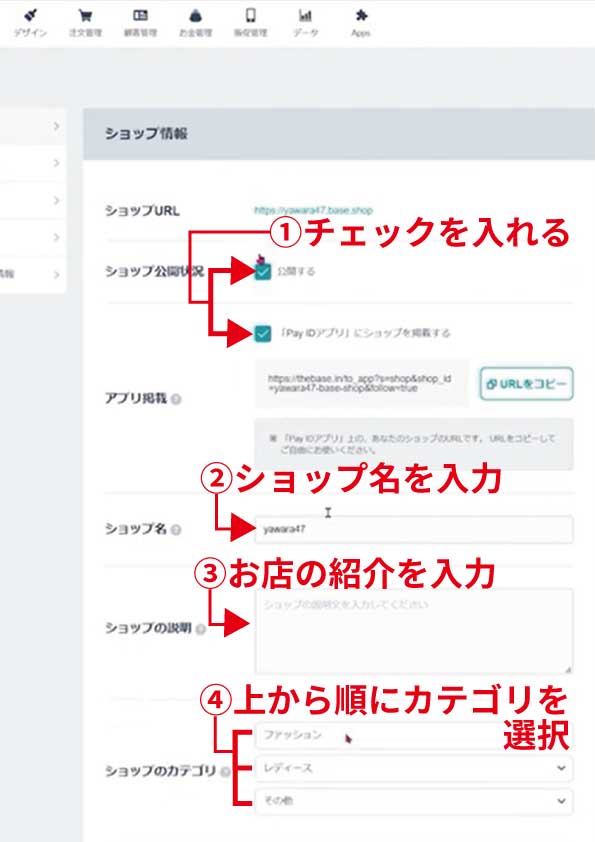Open 注文管理 shopping cart icon
This screenshot has height=842, width=595.
pos(85,15)
